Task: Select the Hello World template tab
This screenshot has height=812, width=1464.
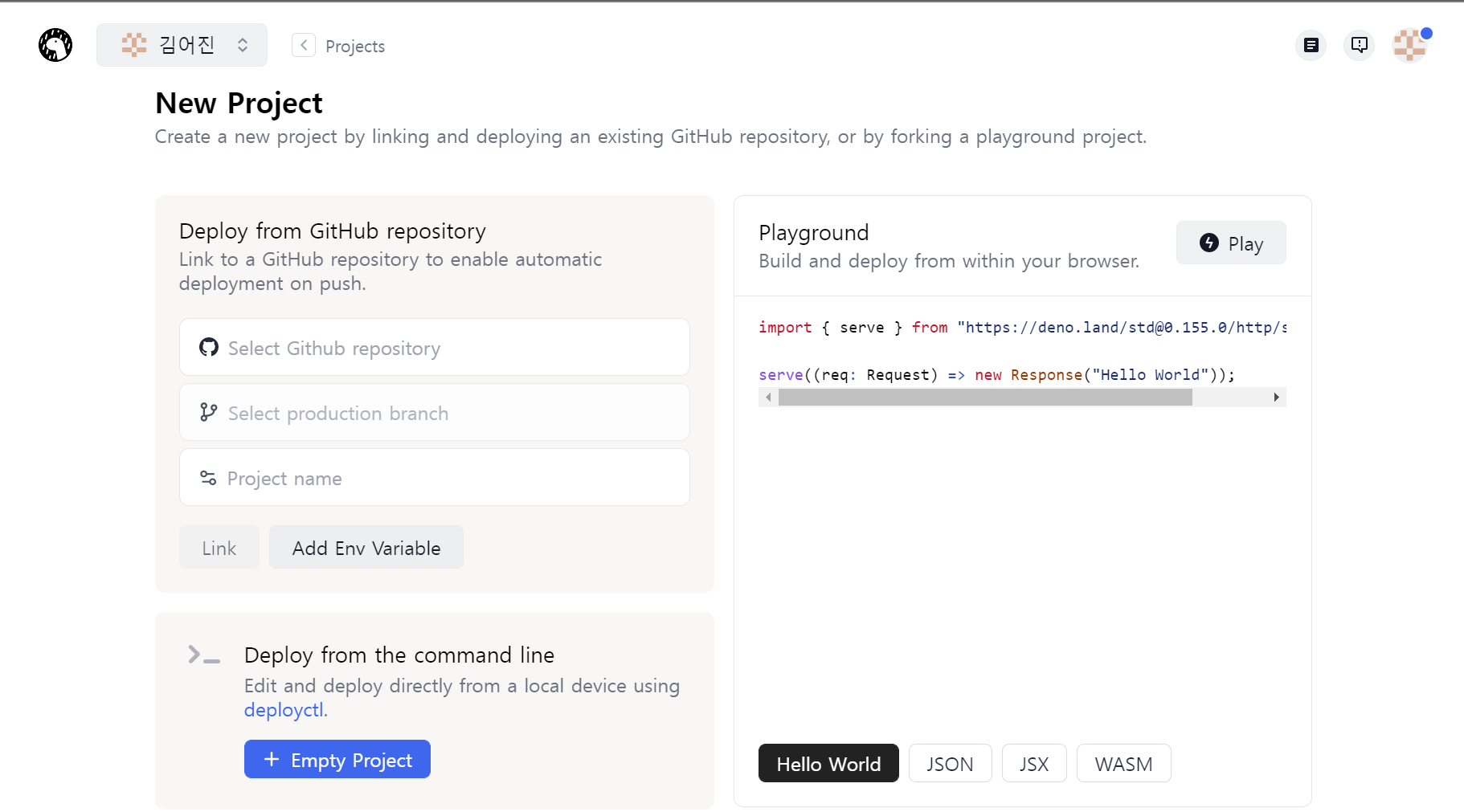Action: (828, 764)
